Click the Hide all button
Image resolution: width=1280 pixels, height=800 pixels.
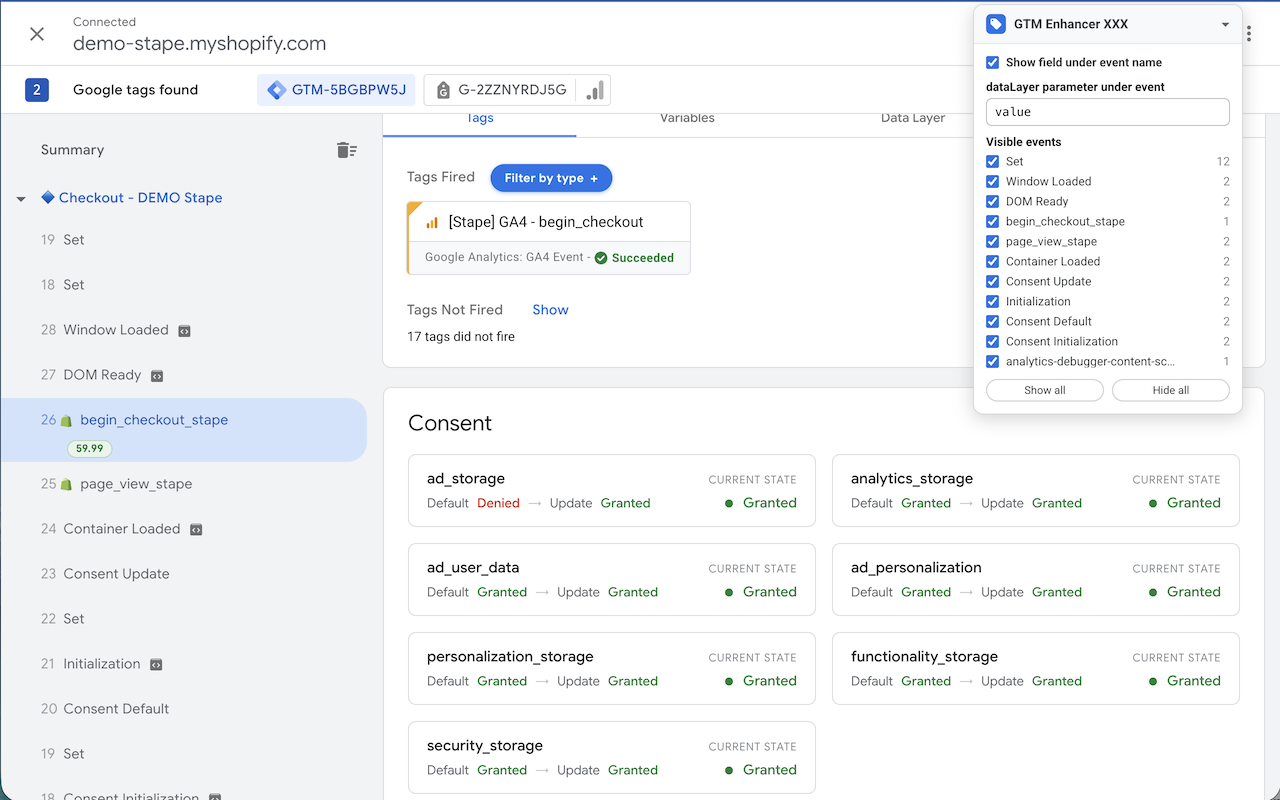pyautogui.click(x=1171, y=390)
